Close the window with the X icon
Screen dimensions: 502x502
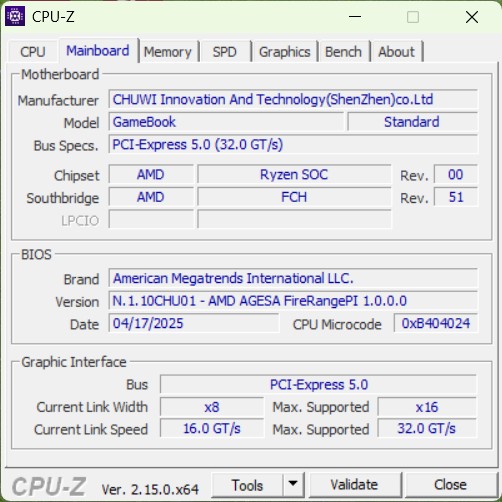[x=472, y=17]
